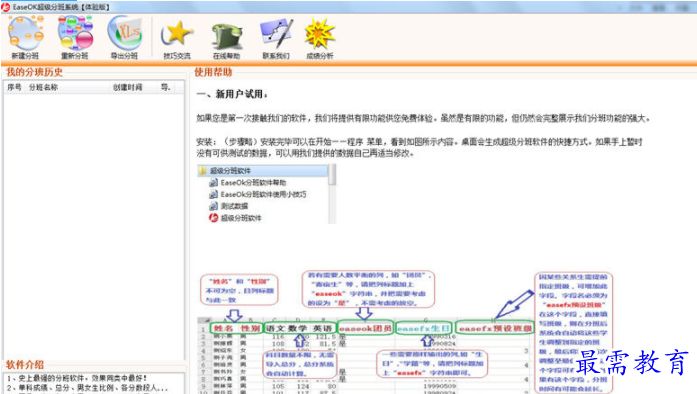Screen dimensions: 697x394
Task: Select the EaseOk分班软件帮助 entry
Action: coord(248,183)
